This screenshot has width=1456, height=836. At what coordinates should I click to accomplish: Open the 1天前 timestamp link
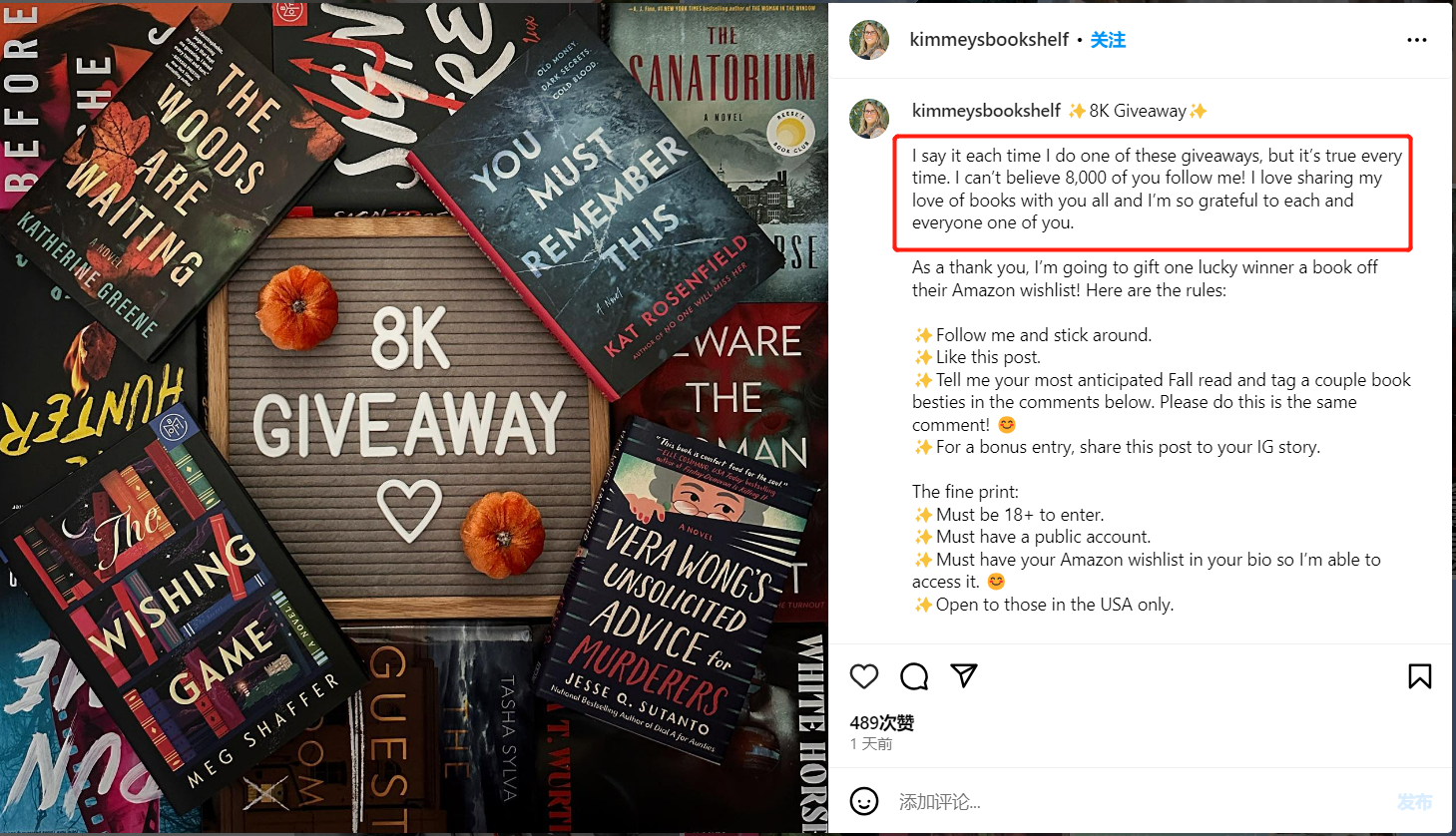coord(871,744)
